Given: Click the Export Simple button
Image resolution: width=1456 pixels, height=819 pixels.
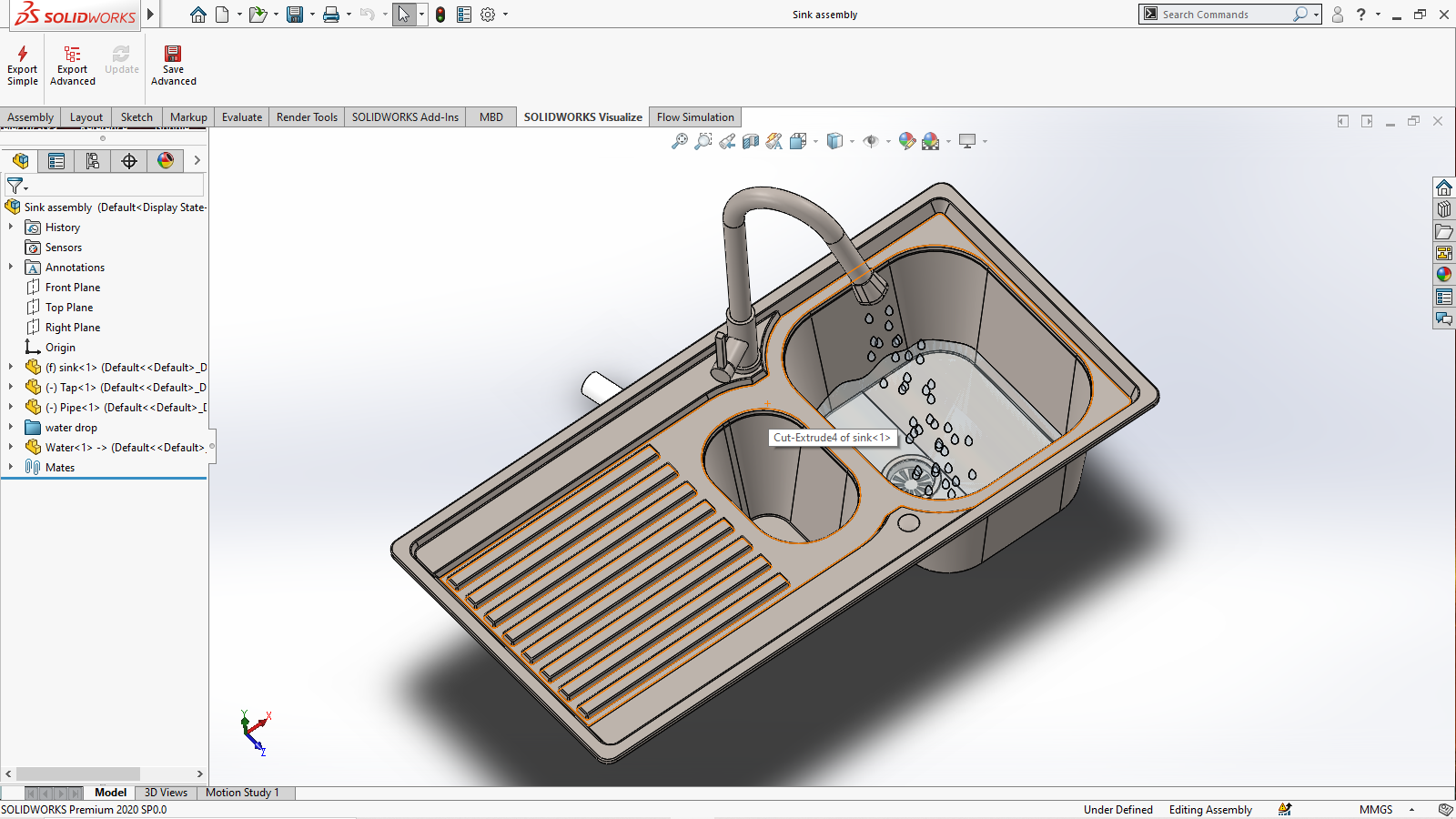Looking at the screenshot, I should (23, 66).
